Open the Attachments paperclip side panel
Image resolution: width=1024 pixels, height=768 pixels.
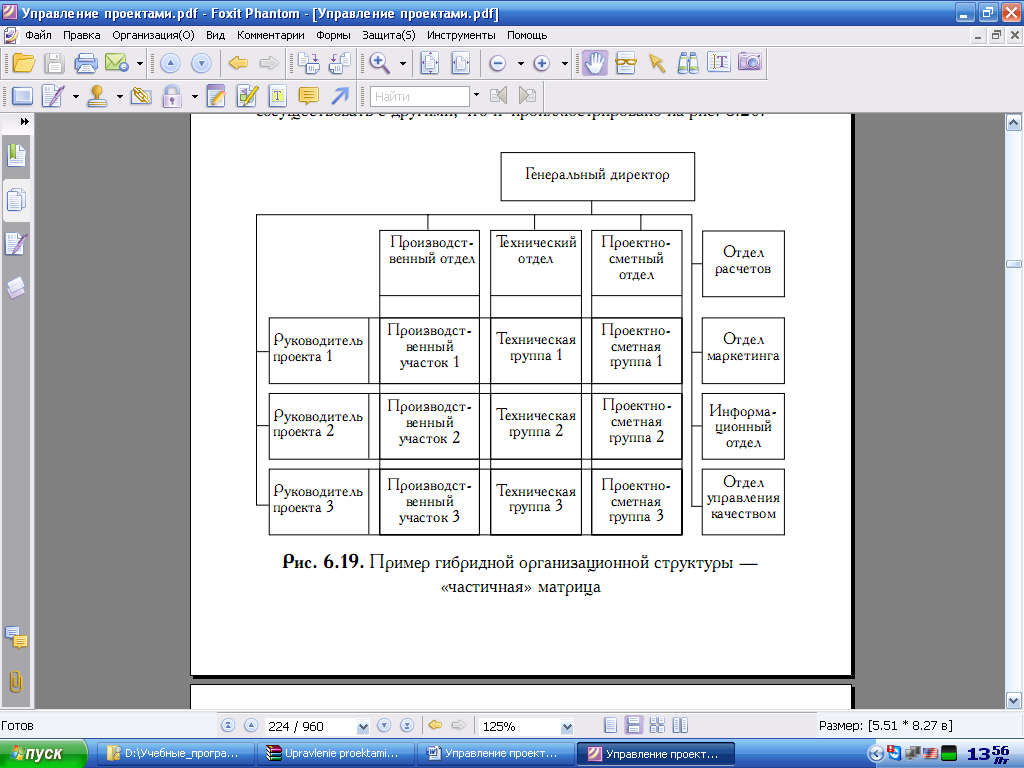(x=16, y=682)
